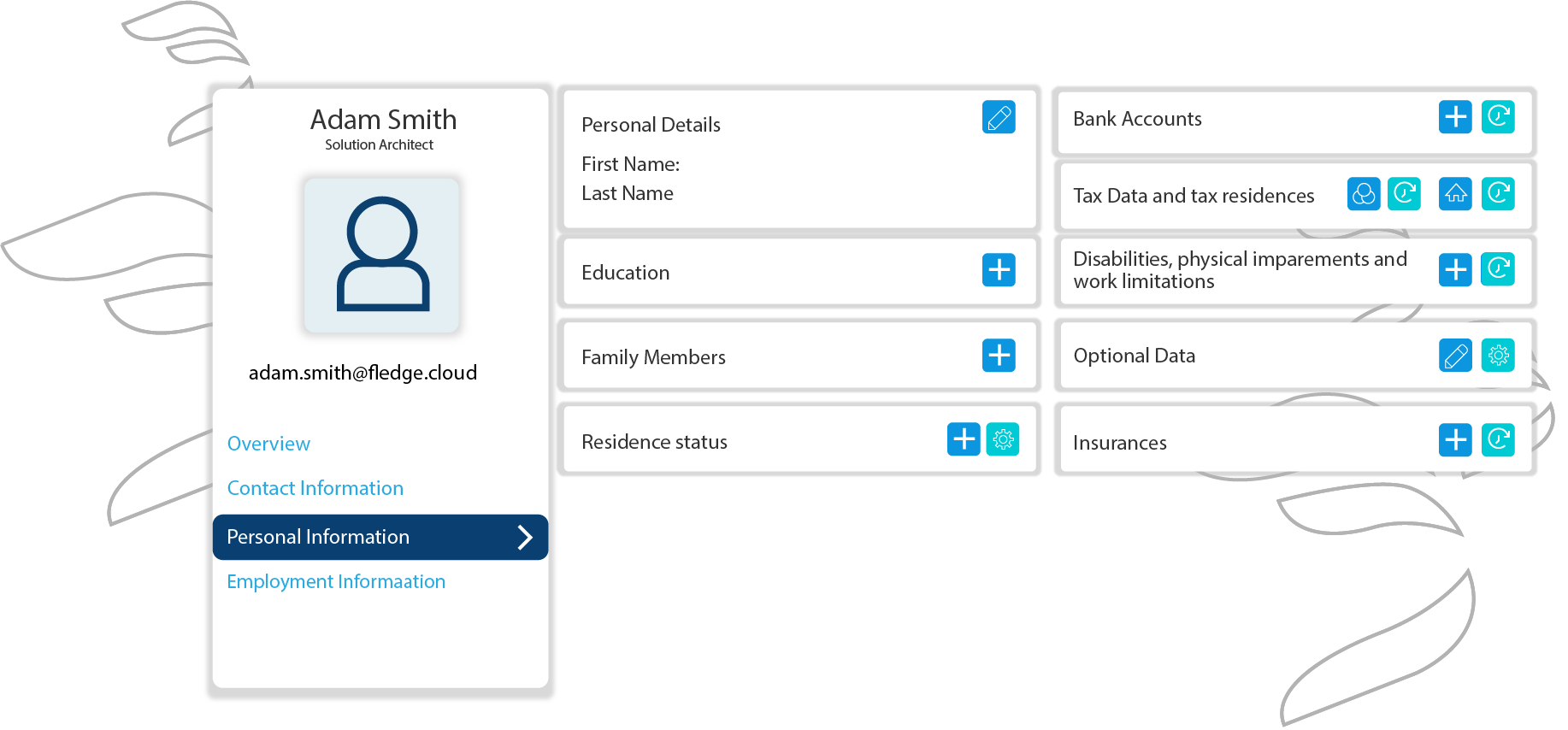
Task: Add an Insurance entry
Action: click(1454, 440)
